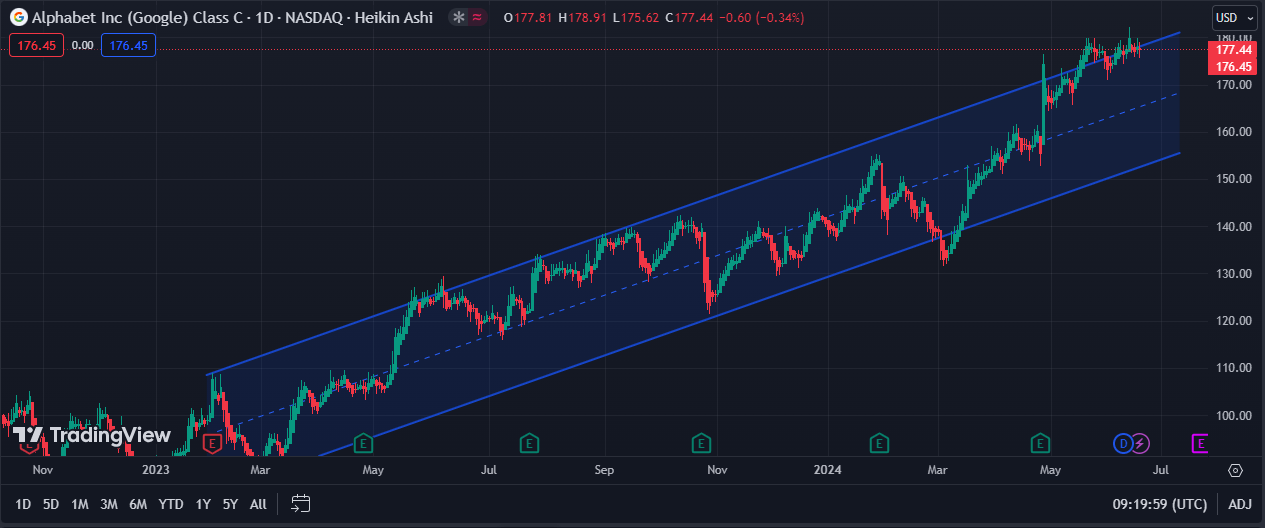
Task: Click the green earnings marker right of 2024 label
Action: [x=879, y=442]
